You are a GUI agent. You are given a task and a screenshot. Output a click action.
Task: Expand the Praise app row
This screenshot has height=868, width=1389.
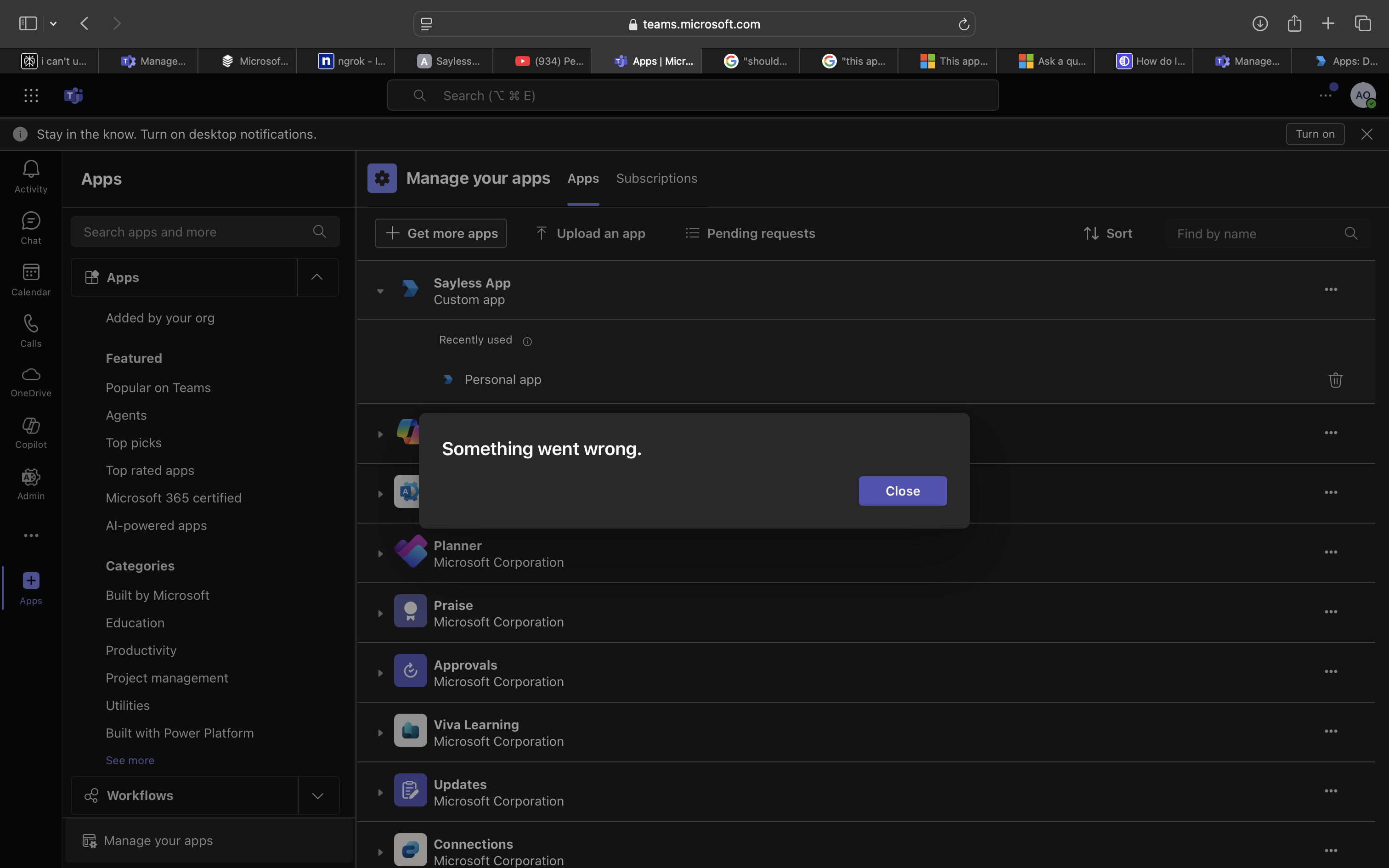[x=380, y=614]
